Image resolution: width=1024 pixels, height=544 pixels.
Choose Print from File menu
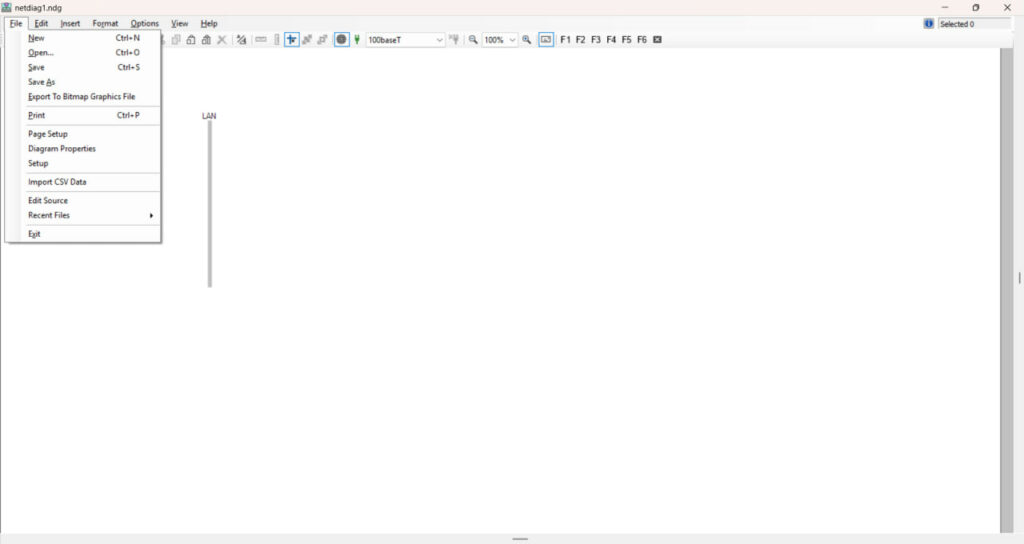click(84, 116)
